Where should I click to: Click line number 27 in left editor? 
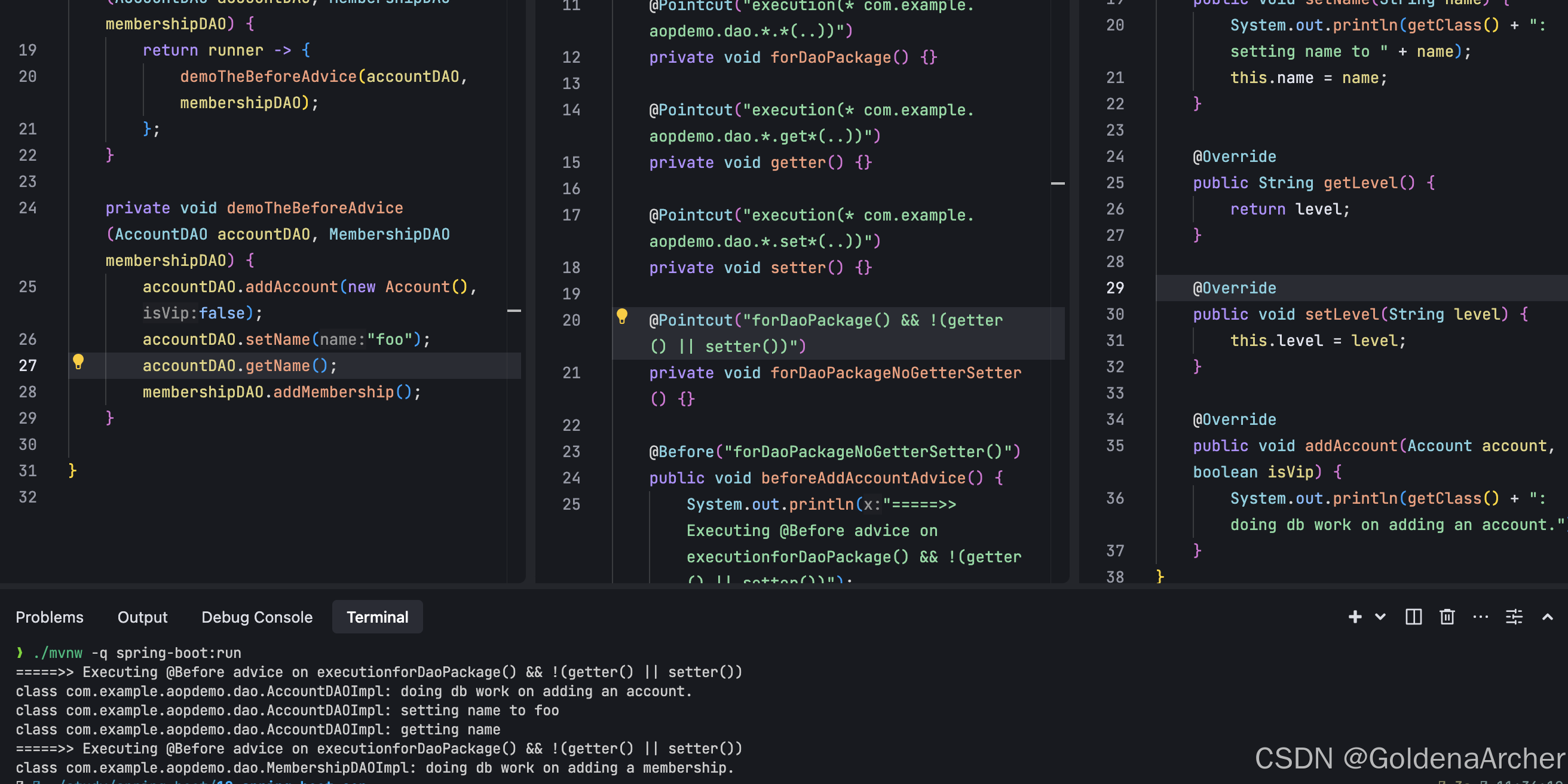(x=27, y=365)
